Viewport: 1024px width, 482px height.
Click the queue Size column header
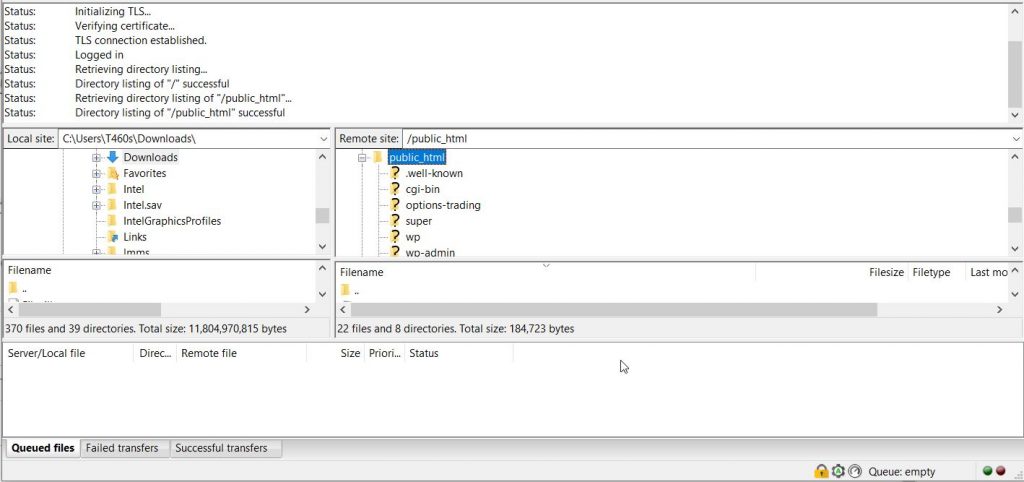[335, 353]
